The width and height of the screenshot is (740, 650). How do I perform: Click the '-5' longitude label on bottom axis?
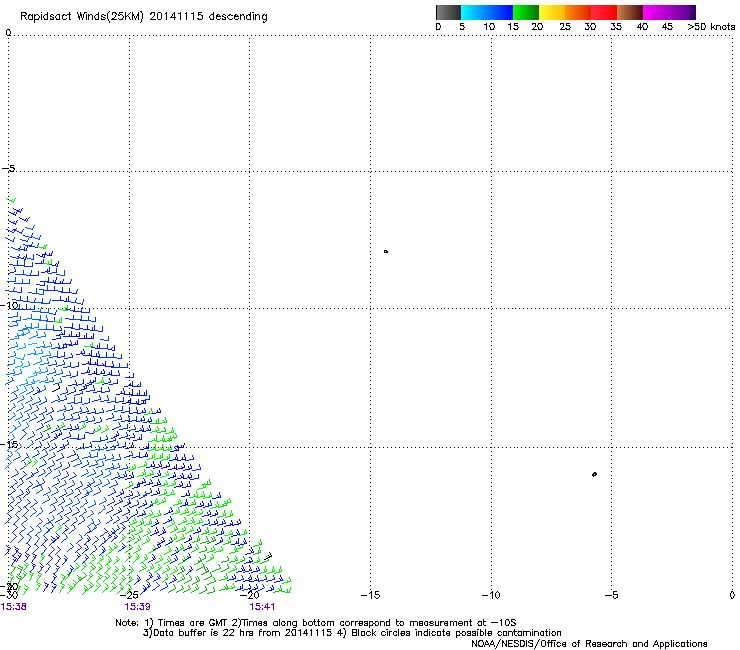611,595
